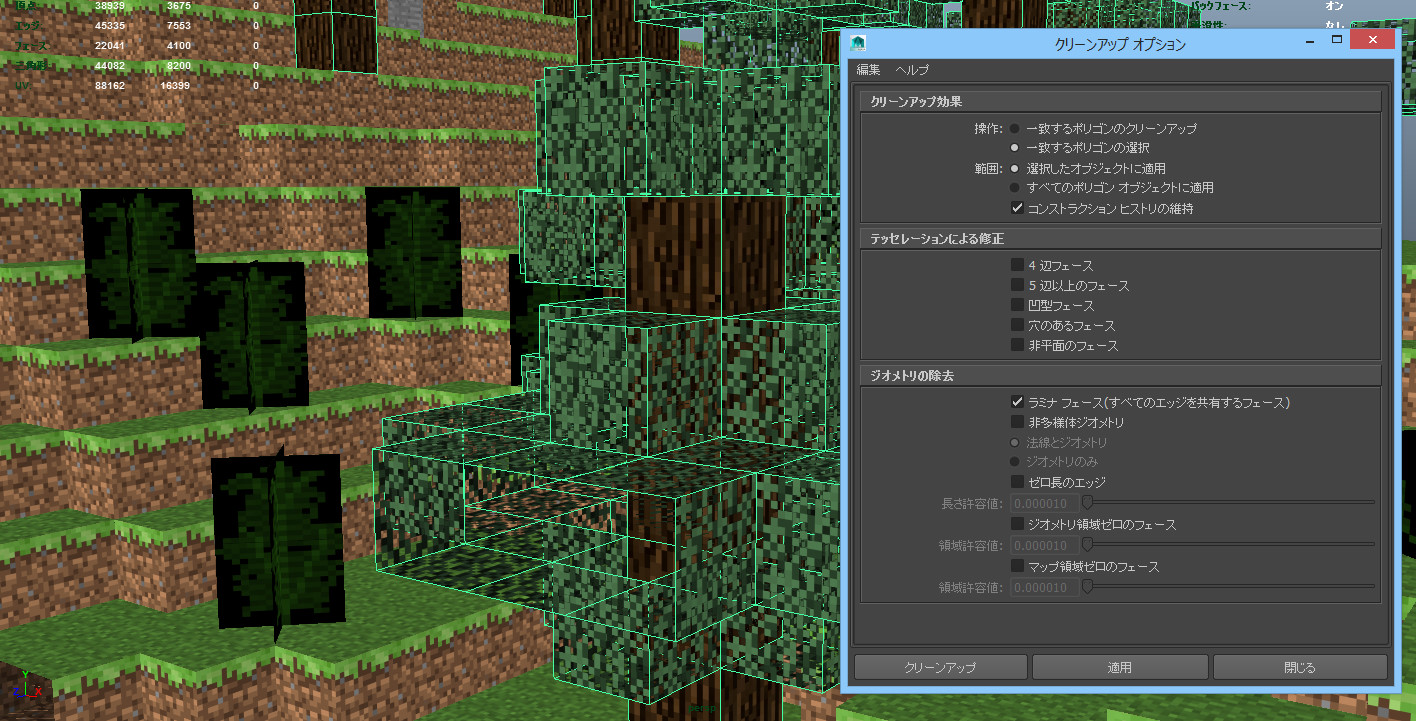Select 一致するポリゴンのクリーンアップ operation
The width and height of the screenshot is (1416, 721).
(x=1015, y=129)
